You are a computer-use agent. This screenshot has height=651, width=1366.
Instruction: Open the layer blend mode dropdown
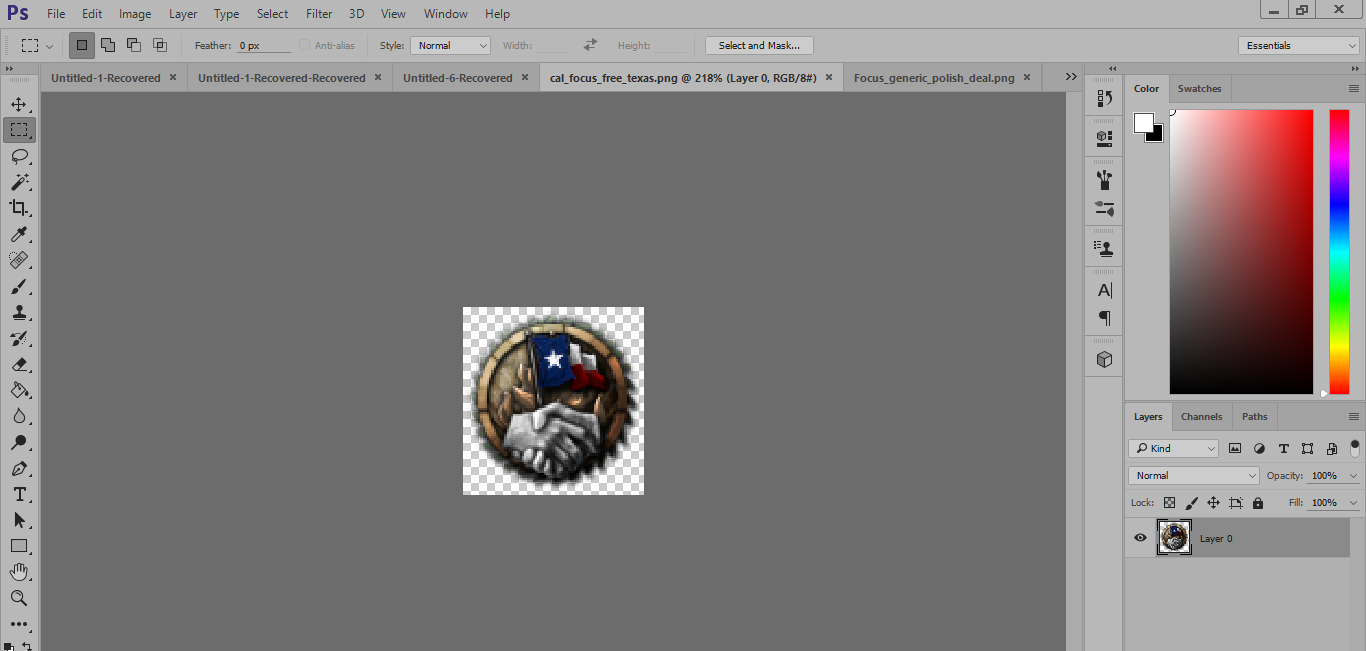tap(1194, 476)
